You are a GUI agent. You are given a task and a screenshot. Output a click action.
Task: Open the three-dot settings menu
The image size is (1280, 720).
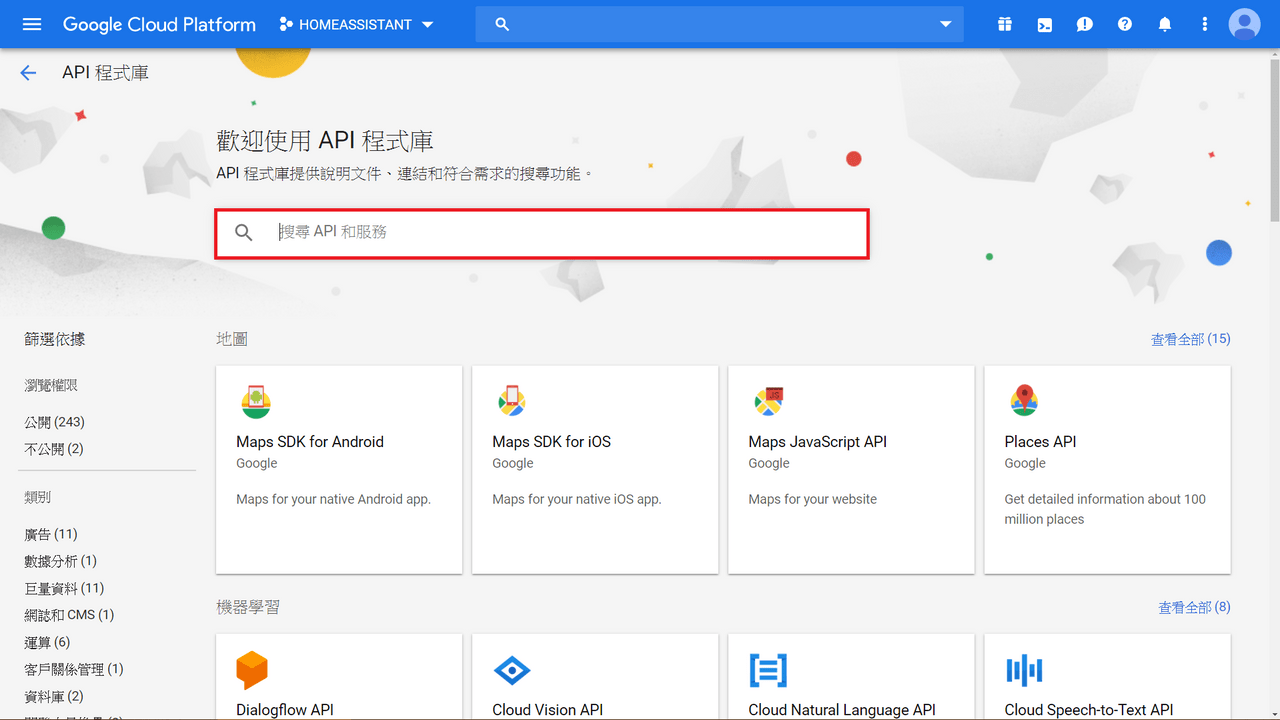pyautogui.click(x=1205, y=24)
